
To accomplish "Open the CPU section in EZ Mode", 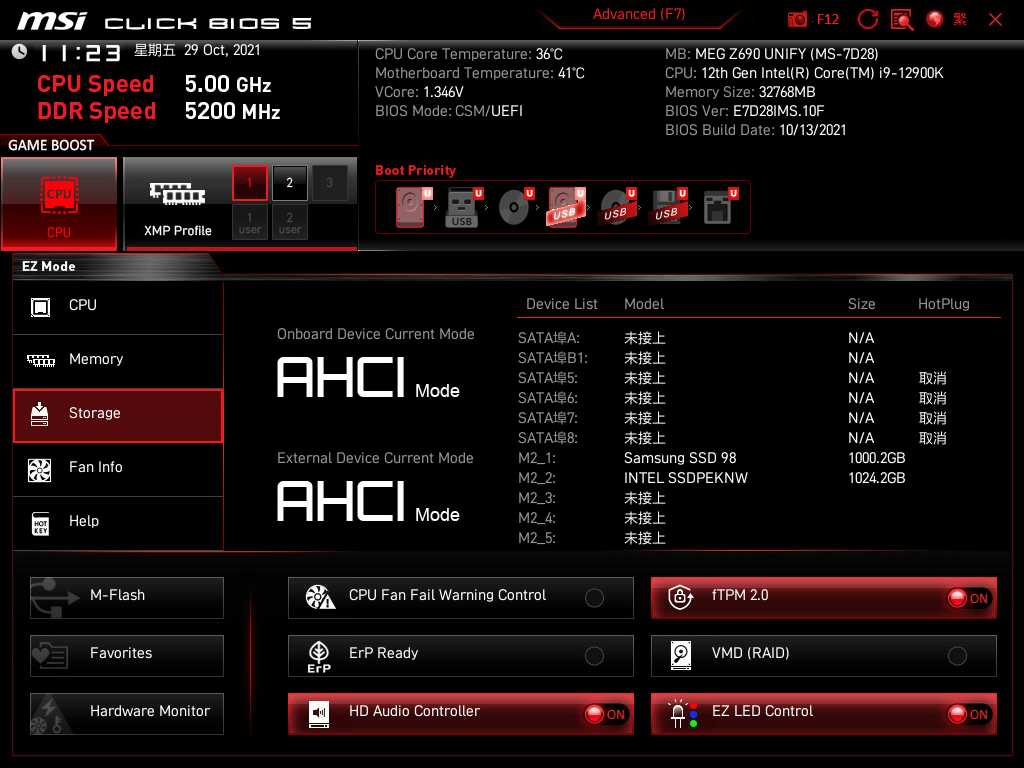I will click(x=118, y=308).
